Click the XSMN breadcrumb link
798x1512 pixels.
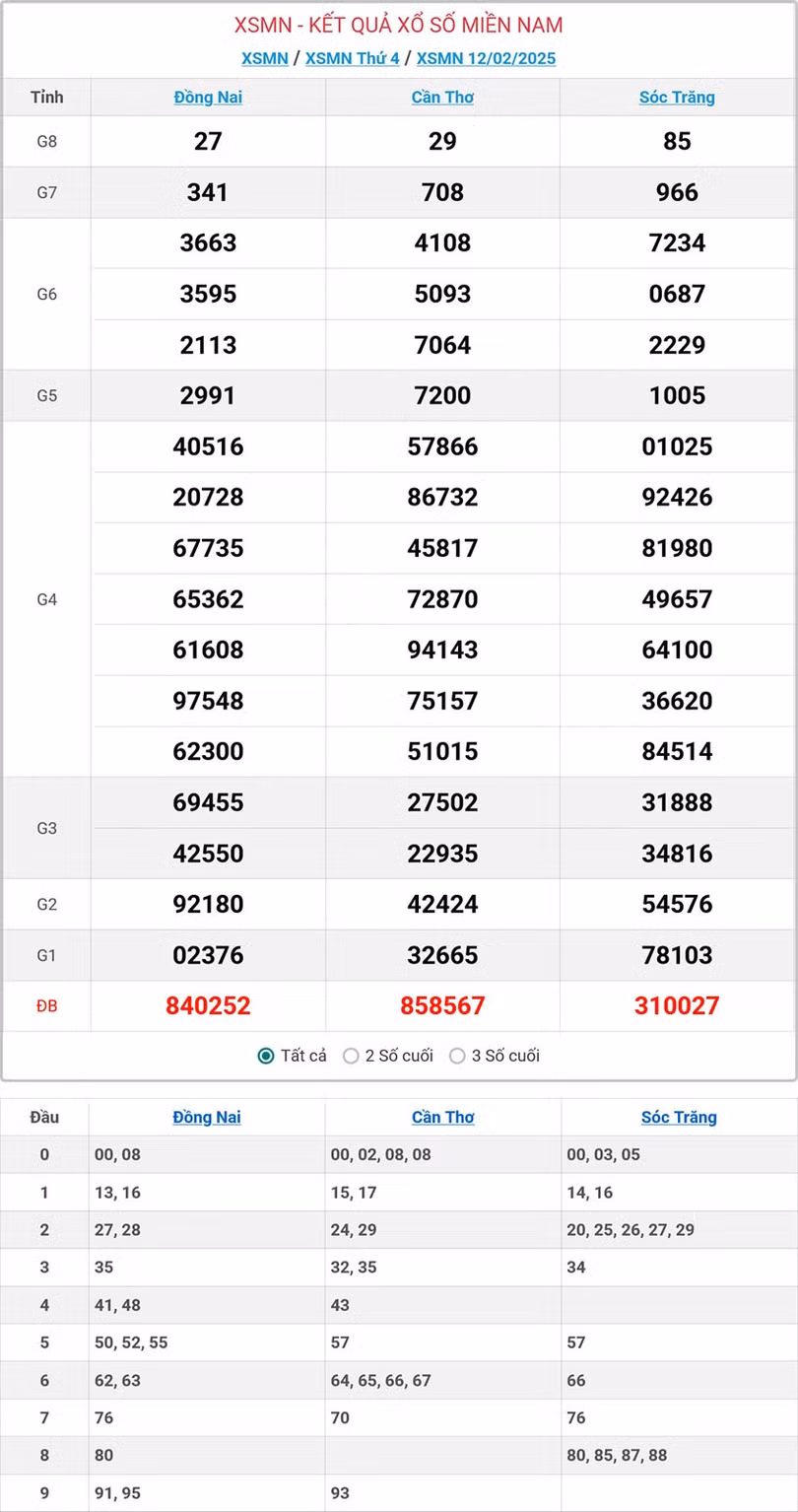pos(264,58)
